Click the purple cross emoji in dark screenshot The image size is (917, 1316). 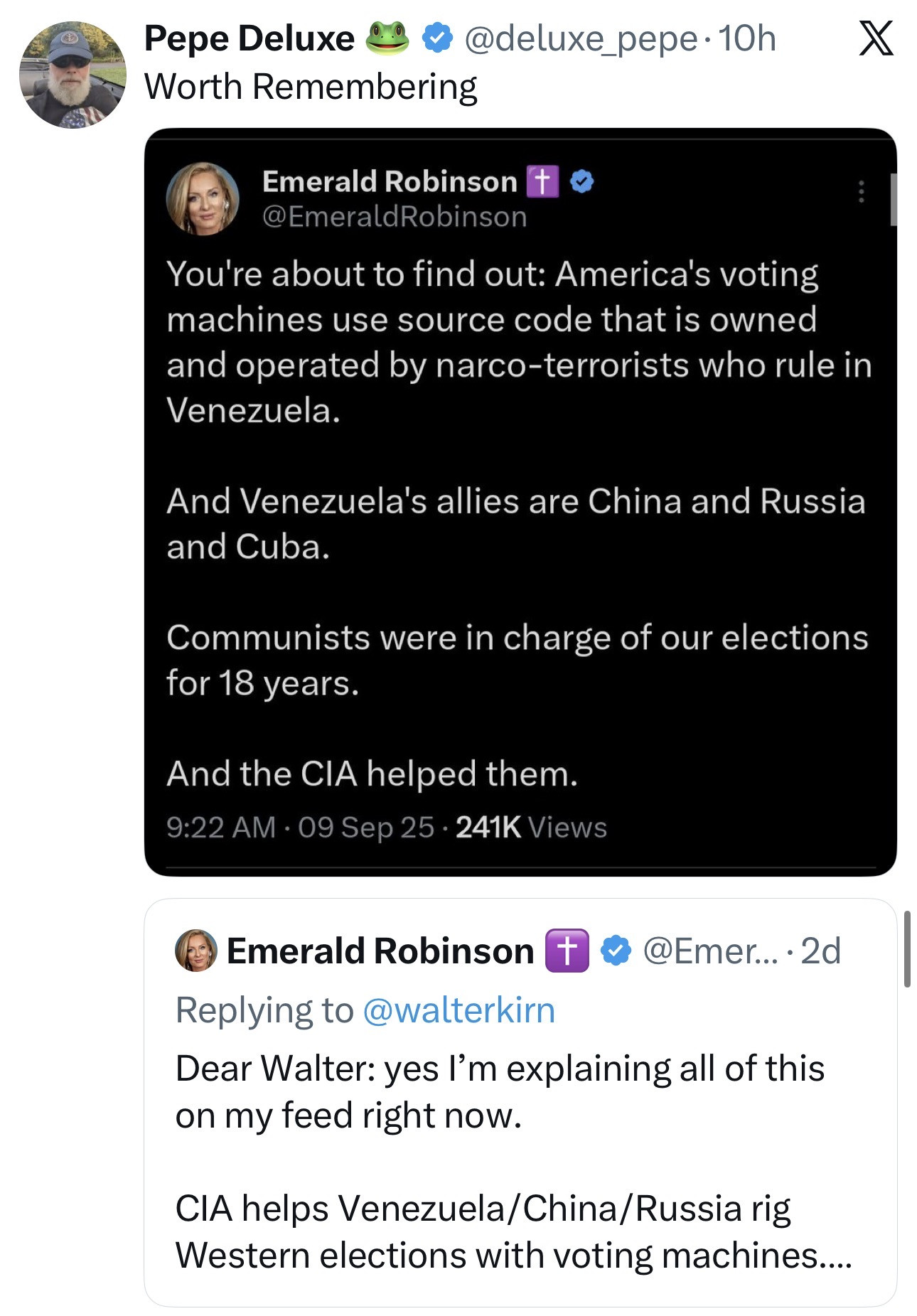click(542, 181)
